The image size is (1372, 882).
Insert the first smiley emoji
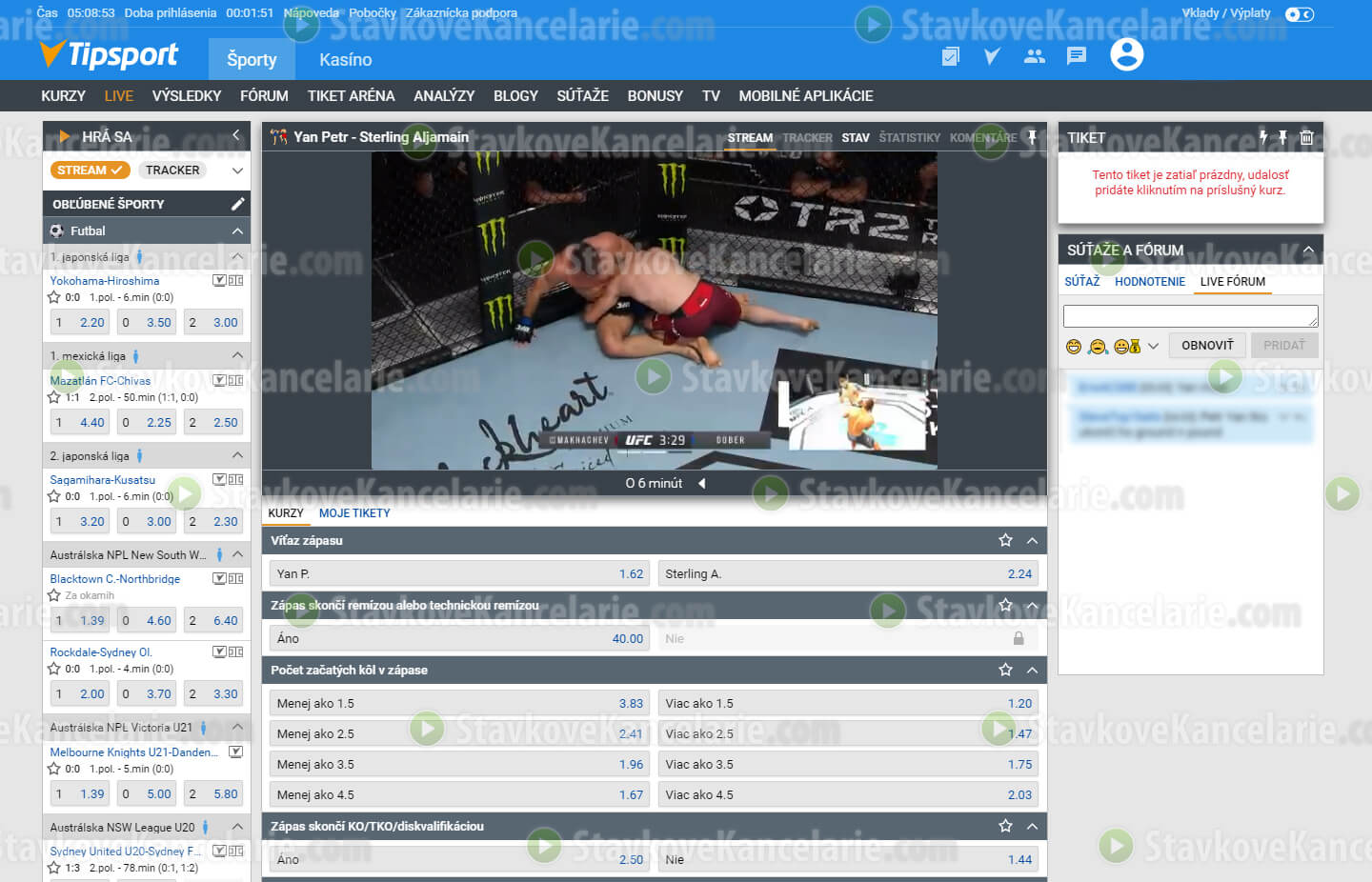[x=1074, y=347]
